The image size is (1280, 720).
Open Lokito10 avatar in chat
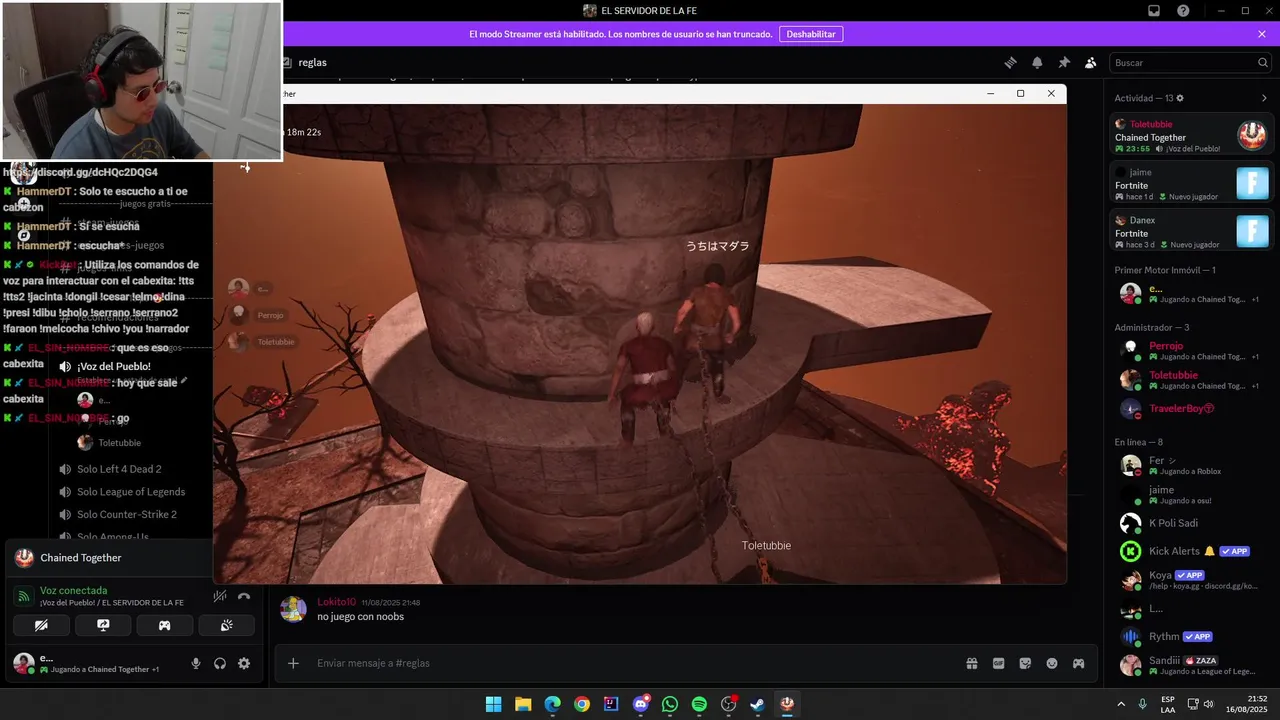coord(293,609)
